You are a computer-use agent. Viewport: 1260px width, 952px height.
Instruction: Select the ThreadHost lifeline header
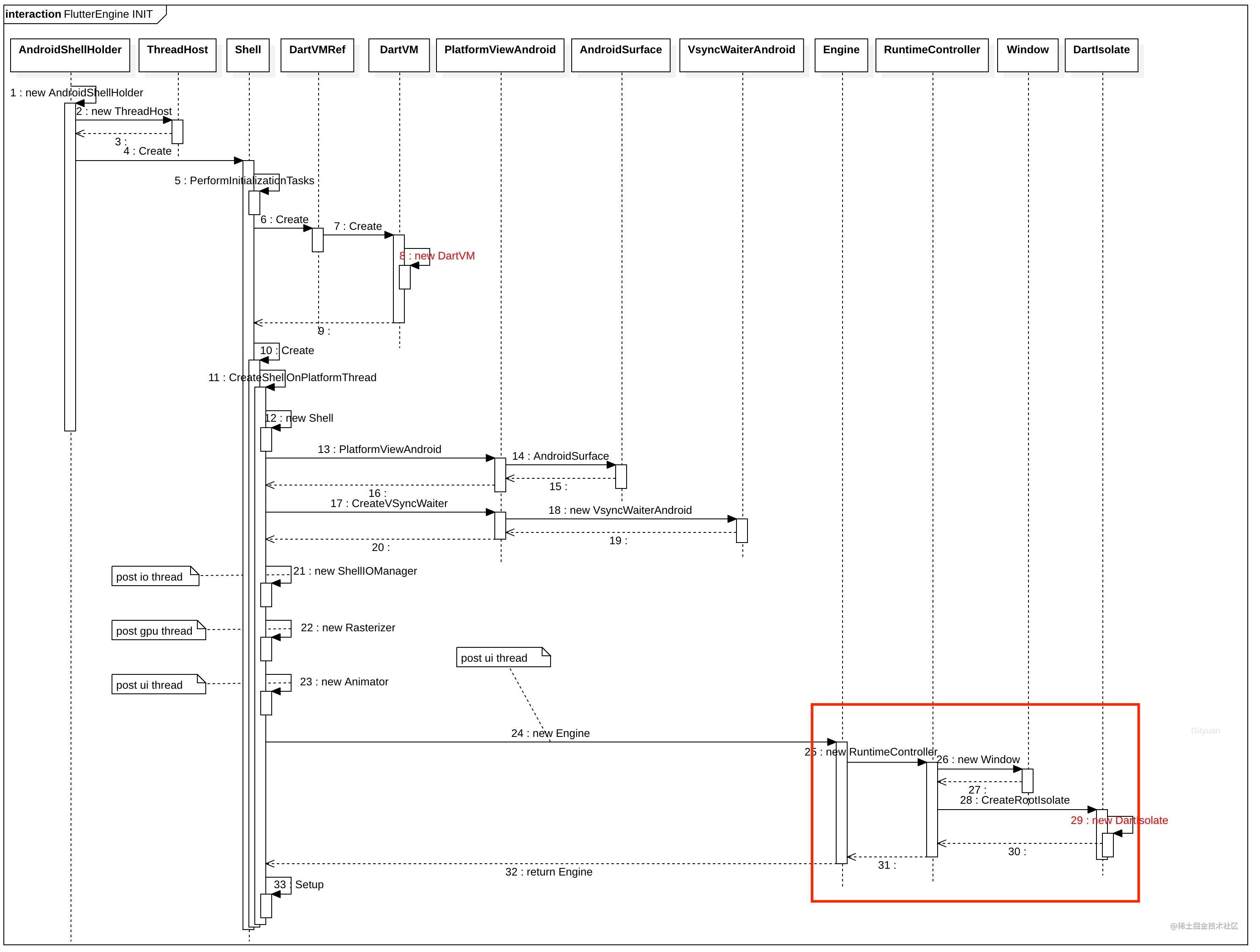pos(178,55)
